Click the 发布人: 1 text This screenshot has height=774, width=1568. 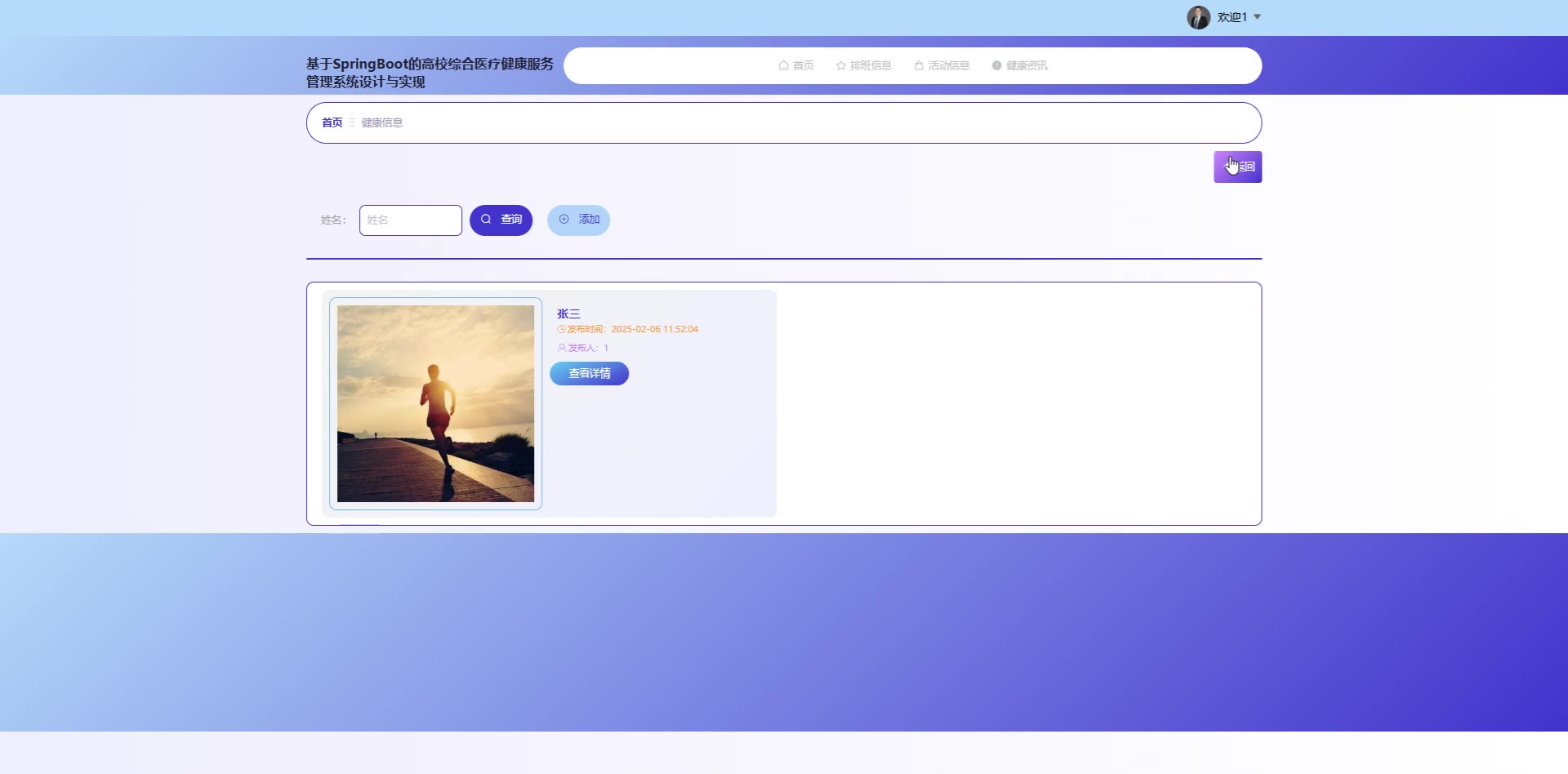pyautogui.click(x=583, y=348)
